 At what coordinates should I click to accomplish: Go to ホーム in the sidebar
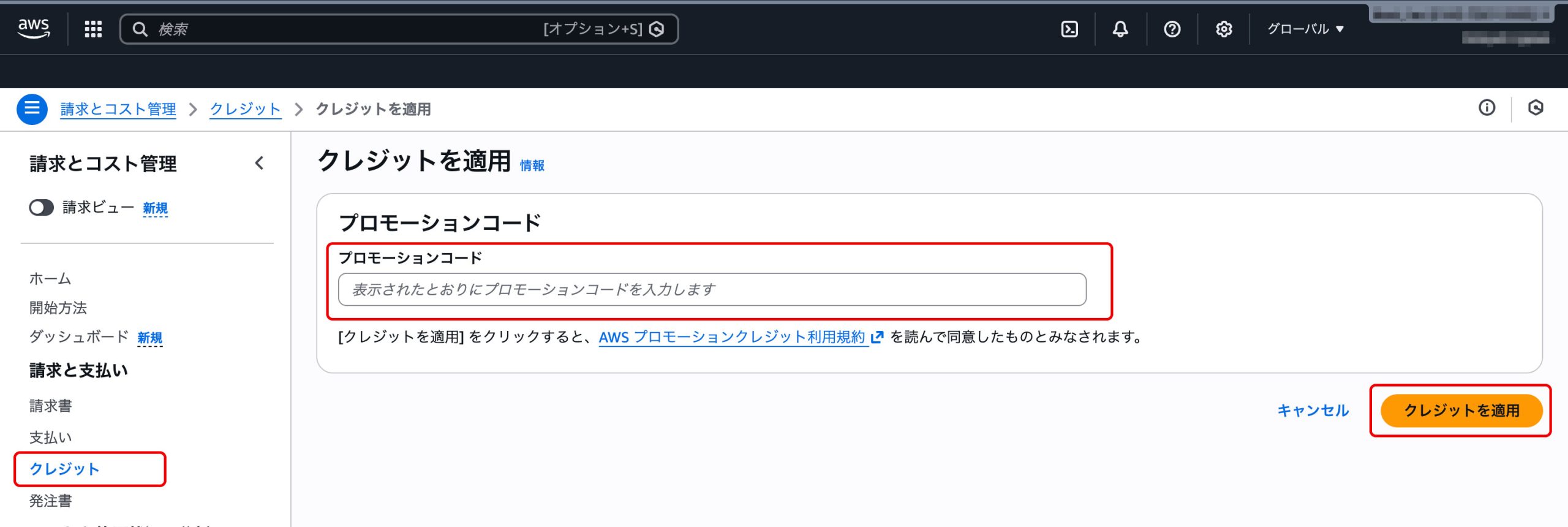point(50,279)
